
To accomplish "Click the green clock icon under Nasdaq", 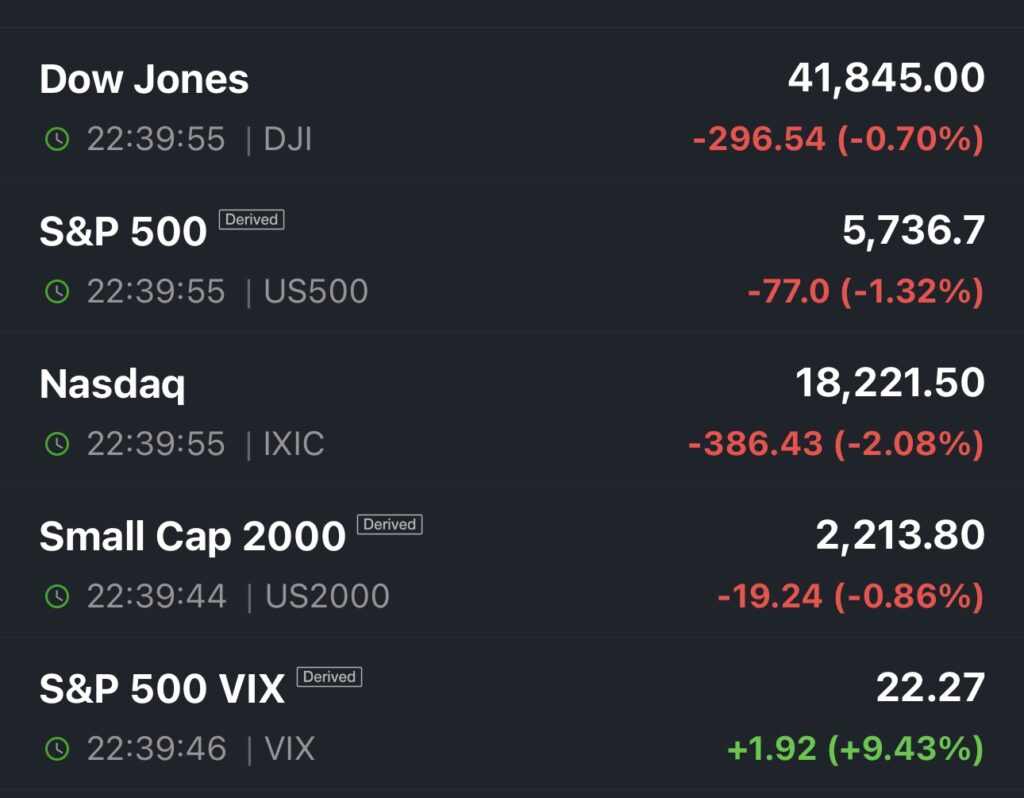I will 57,444.
